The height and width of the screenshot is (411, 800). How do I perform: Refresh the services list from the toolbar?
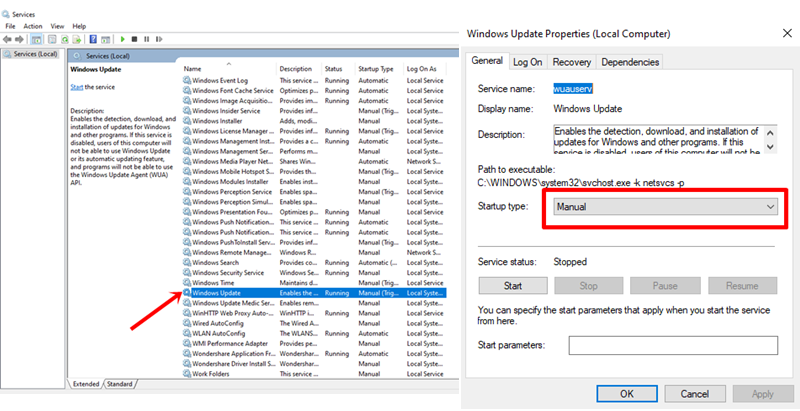pyautogui.click(x=65, y=39)
